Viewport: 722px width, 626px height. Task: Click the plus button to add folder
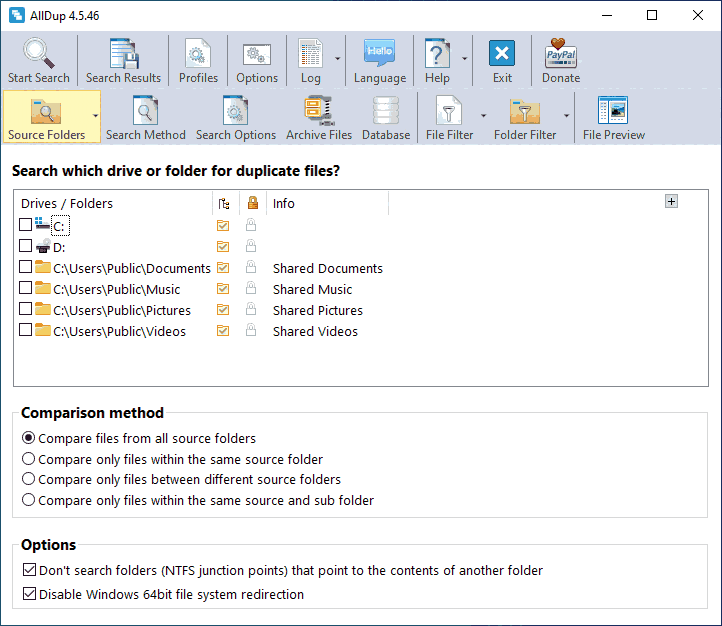point(671,201)
